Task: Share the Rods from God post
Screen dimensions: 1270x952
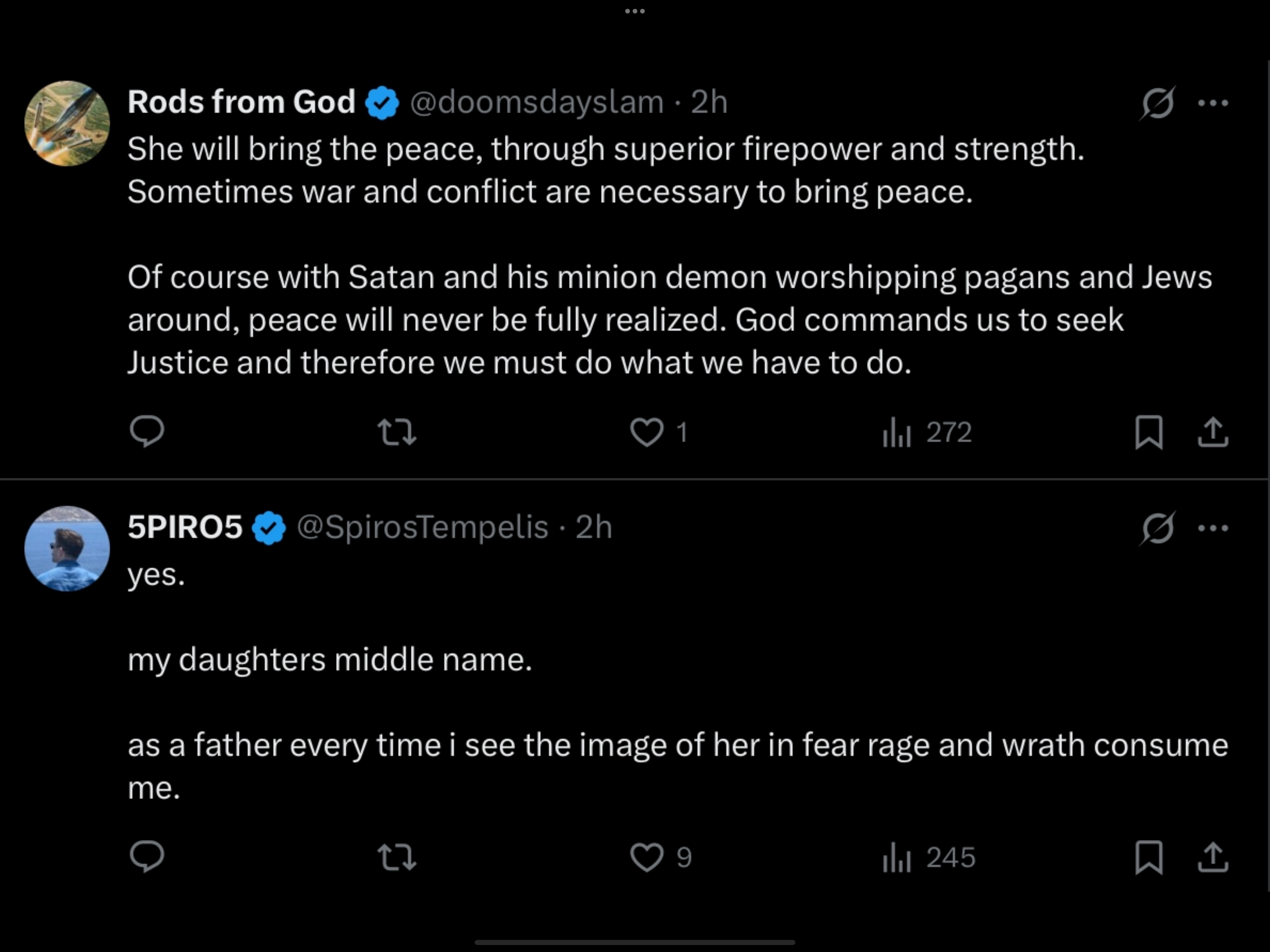Action: pyautogui.click(x=1212, y=432)
